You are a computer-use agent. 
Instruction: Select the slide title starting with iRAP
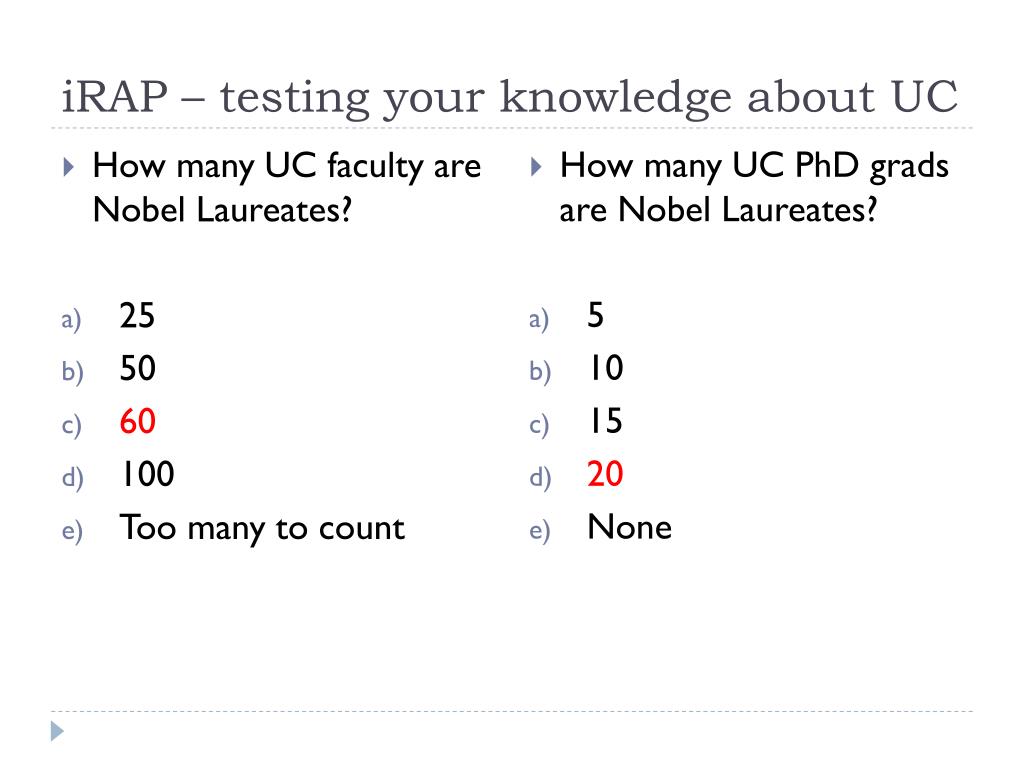(505, 98)
